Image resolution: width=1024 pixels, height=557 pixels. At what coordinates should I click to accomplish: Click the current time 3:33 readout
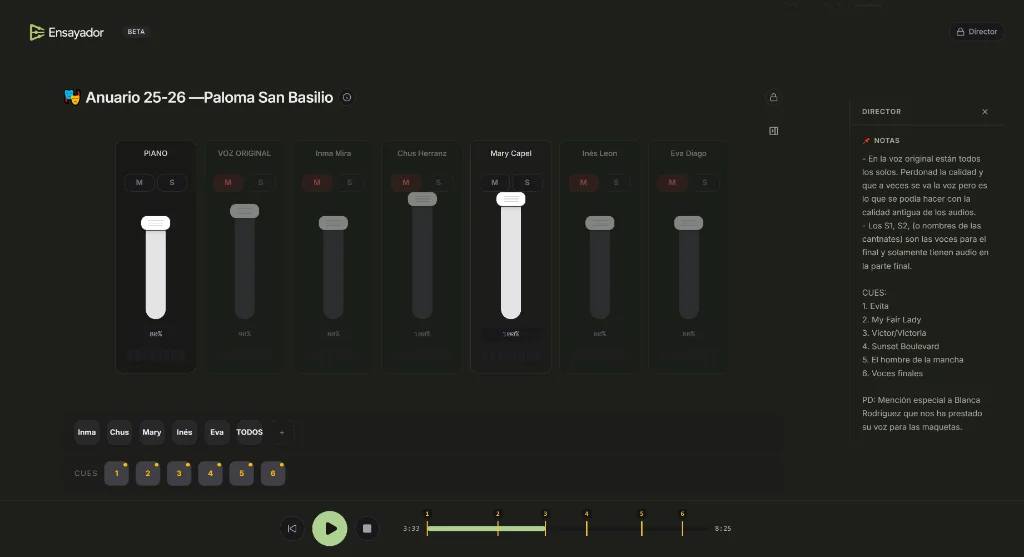click(411, 528)
